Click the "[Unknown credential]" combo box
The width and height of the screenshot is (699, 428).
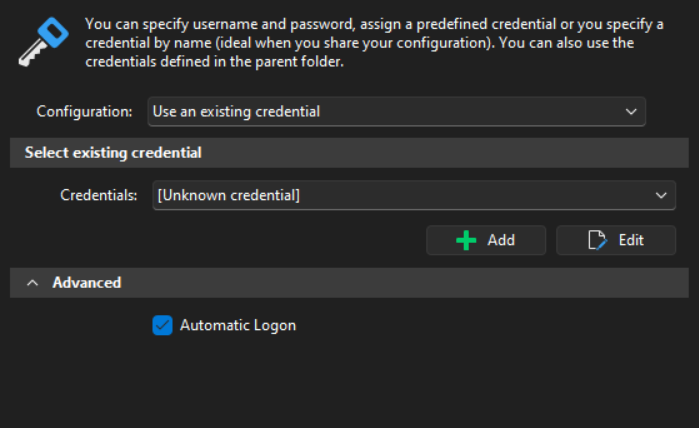click(x=400, y=196)
